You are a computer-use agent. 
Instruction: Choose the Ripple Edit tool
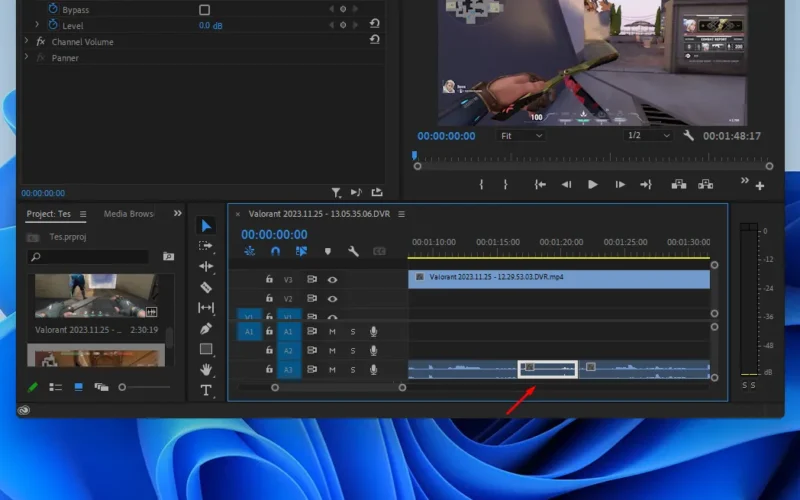tap(206, 266)
